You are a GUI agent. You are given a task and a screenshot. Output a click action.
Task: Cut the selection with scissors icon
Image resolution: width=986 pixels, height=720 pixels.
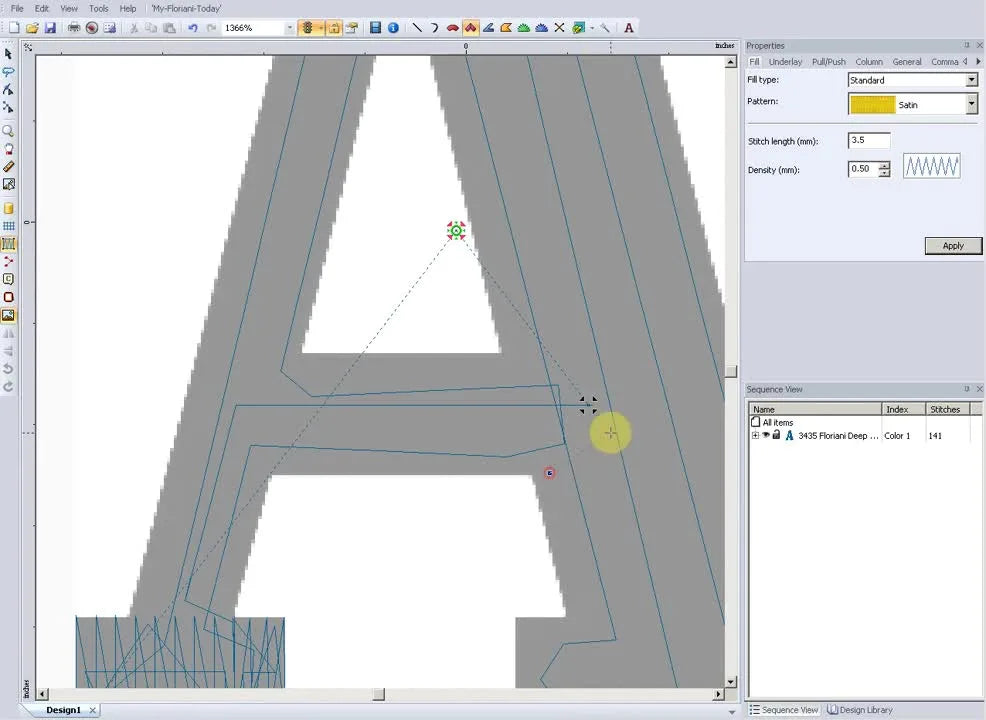(x=133, y=28)
